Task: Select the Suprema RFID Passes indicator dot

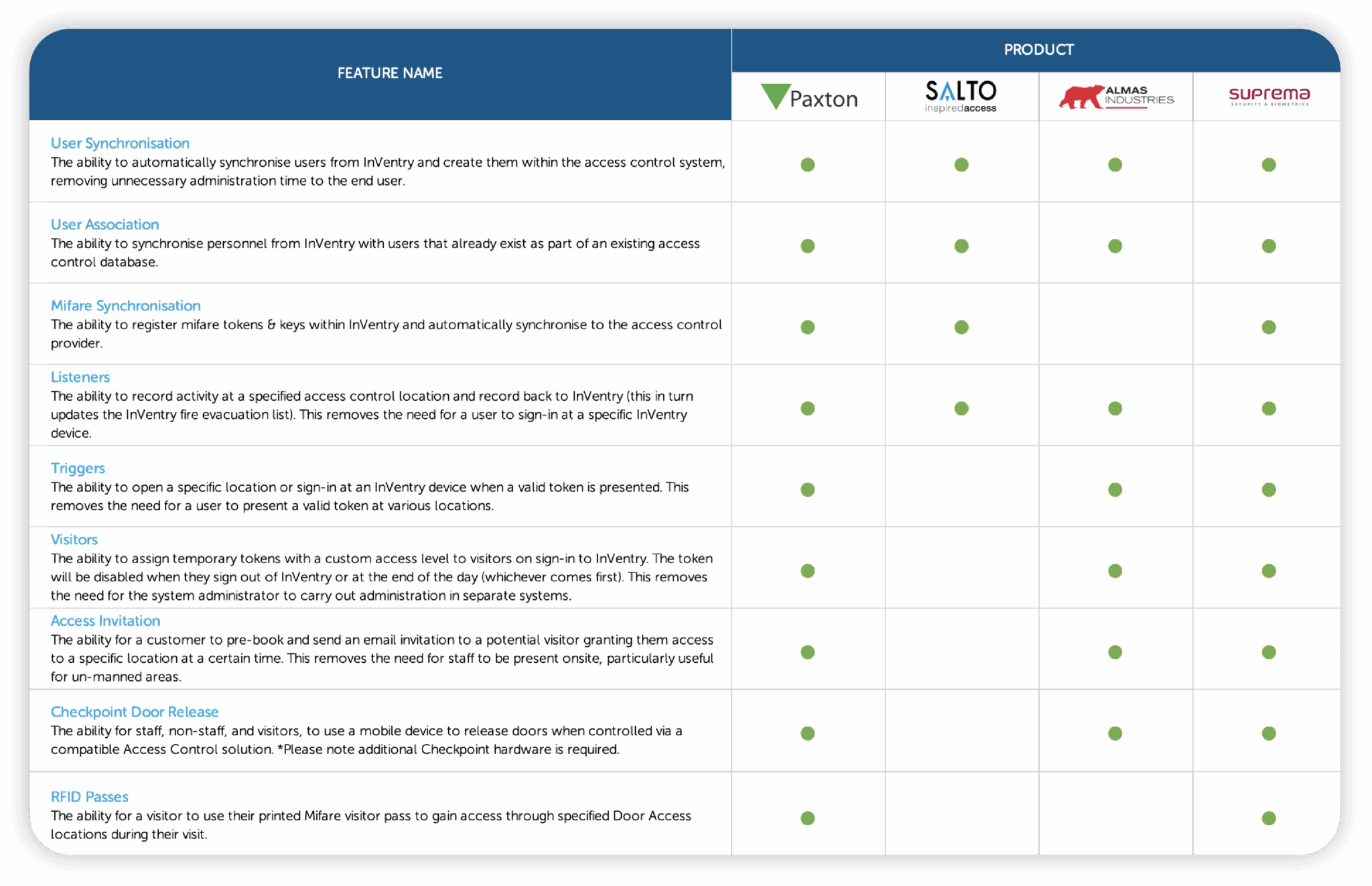Action: pos(1268,818)
